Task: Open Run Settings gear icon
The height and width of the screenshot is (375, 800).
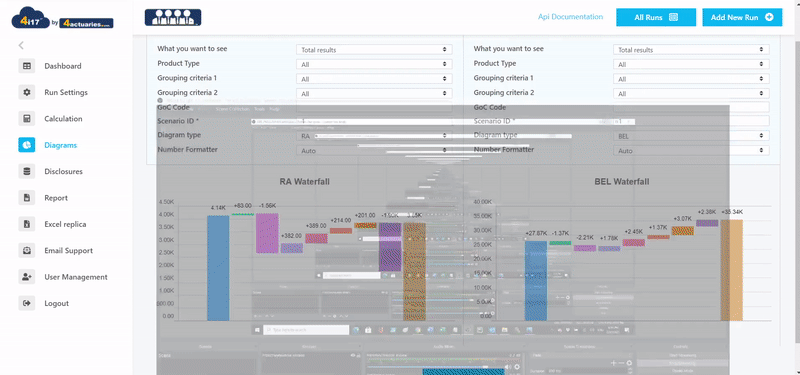Action: point(27,92)
